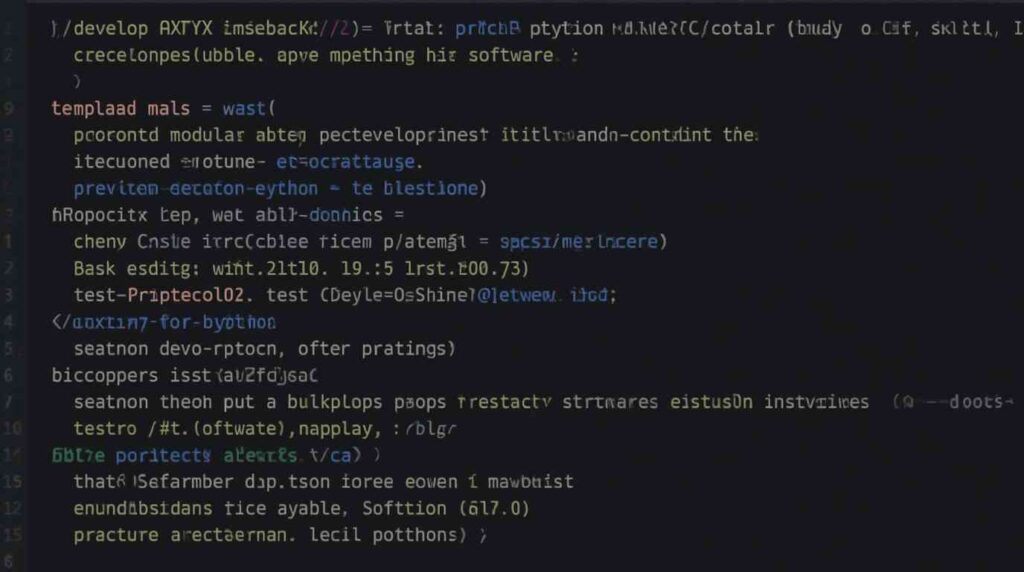Click the blue "previtem" text
Viewport: 1024px width, 572px height.
coord(115,188)
